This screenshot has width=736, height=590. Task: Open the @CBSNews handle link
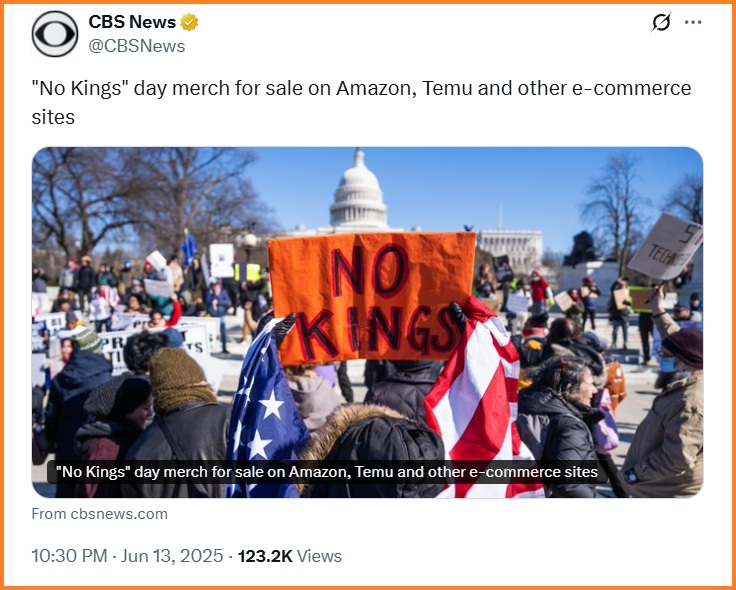click(137, 46)
